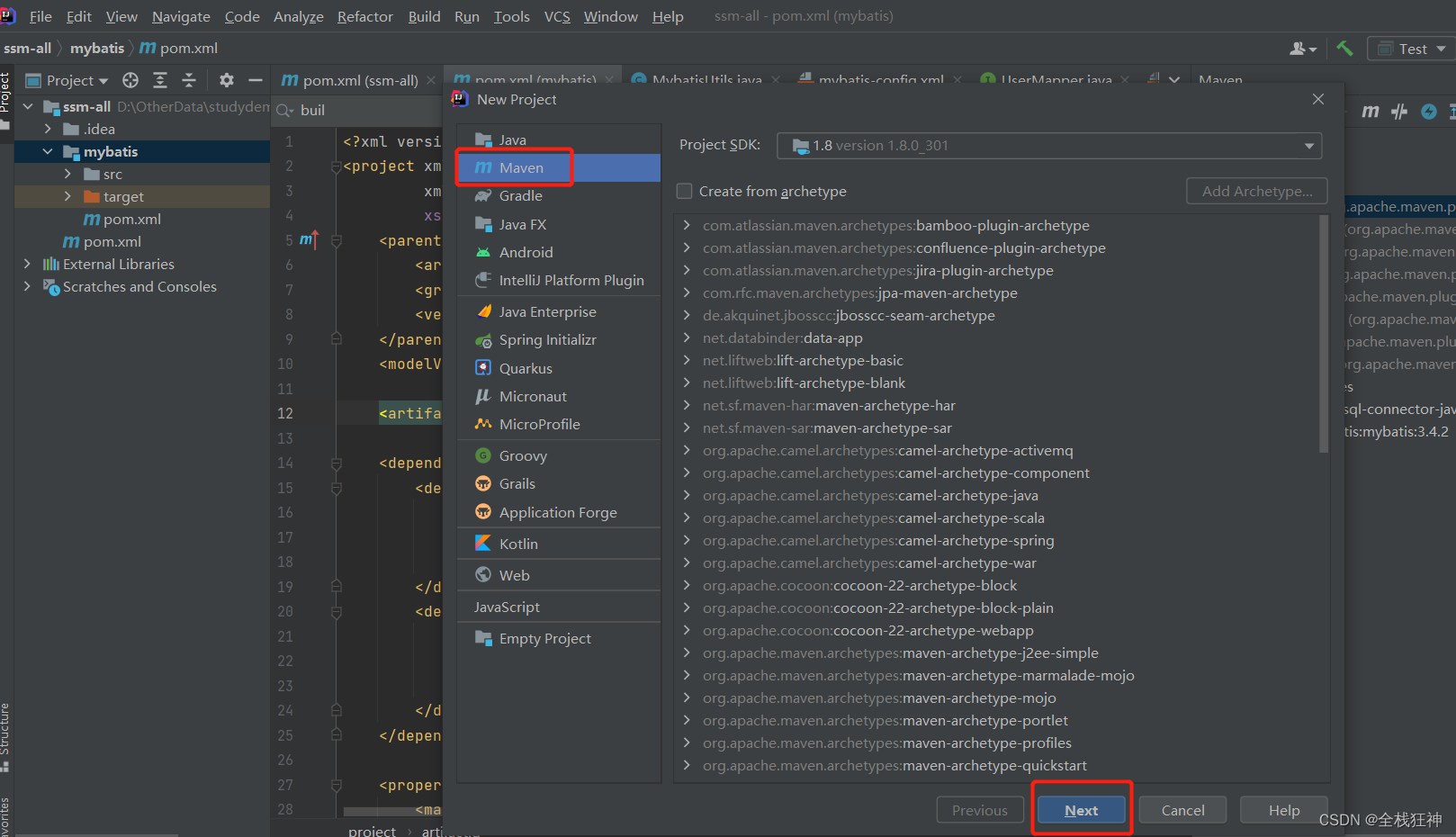
Task: Enable Create from archetype checkbox
Action: pos(685,191)
